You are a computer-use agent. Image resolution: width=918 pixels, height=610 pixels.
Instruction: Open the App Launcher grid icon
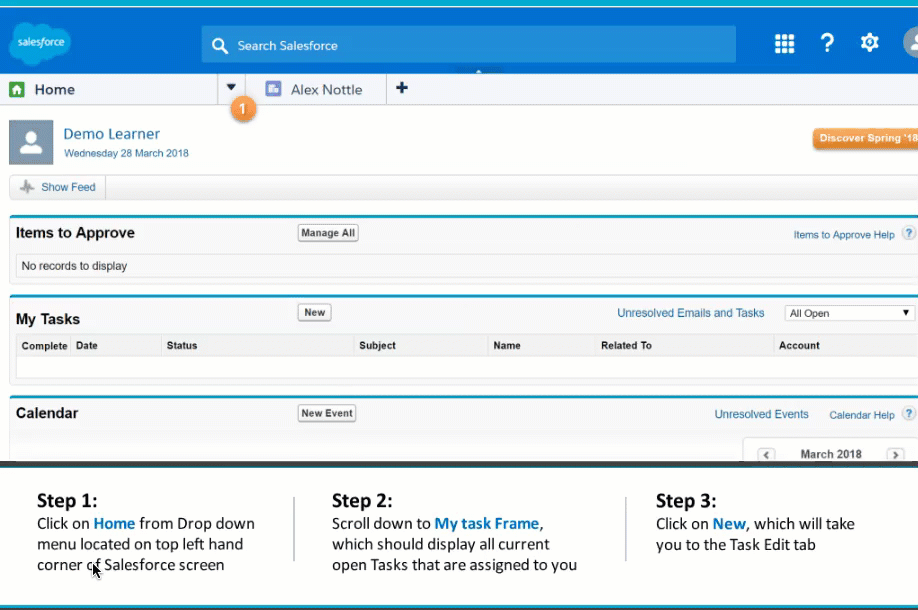pos(784,43)
